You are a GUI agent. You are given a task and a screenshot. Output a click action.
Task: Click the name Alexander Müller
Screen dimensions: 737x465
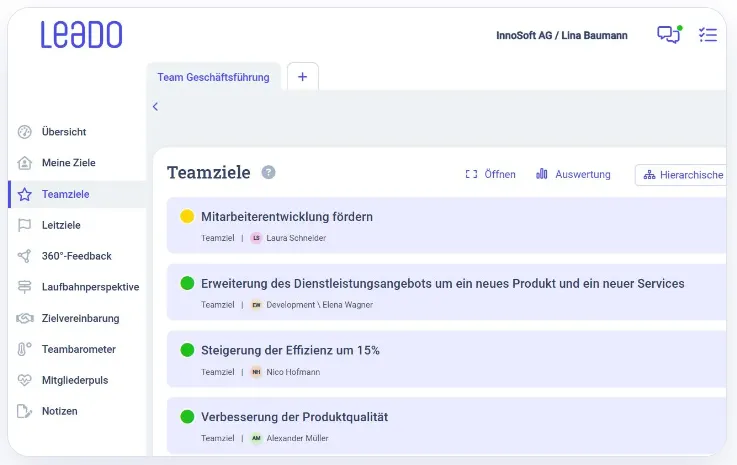297,438
